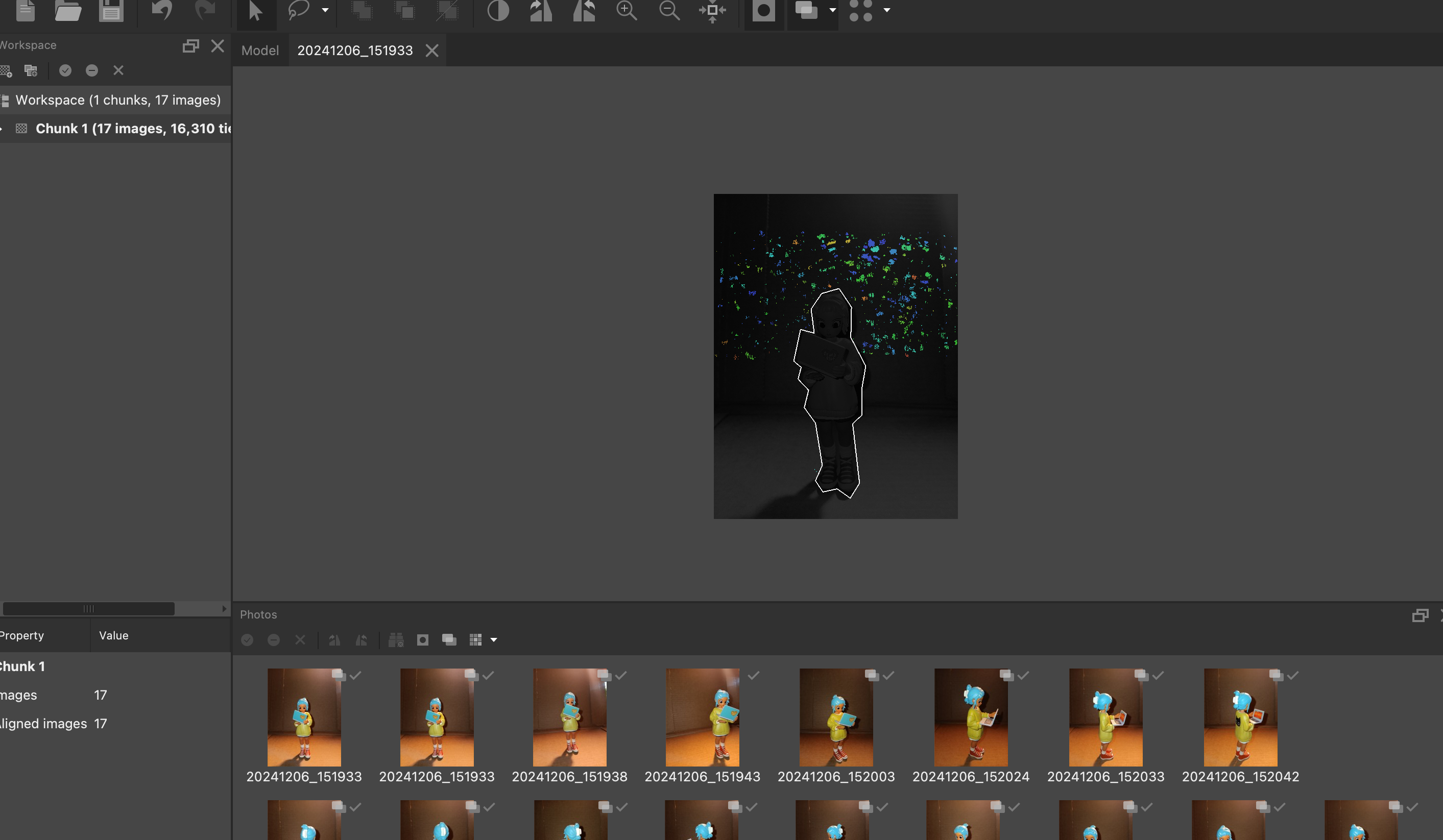This screenshot has height=840, width=1443.
Task: Select the 20241206_151933 photo tab
Action: tap(355, 51)
